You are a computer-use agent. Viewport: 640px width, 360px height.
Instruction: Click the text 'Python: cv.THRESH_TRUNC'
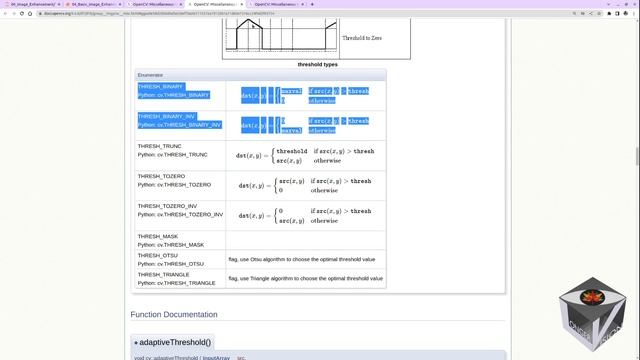click(173, 155)
